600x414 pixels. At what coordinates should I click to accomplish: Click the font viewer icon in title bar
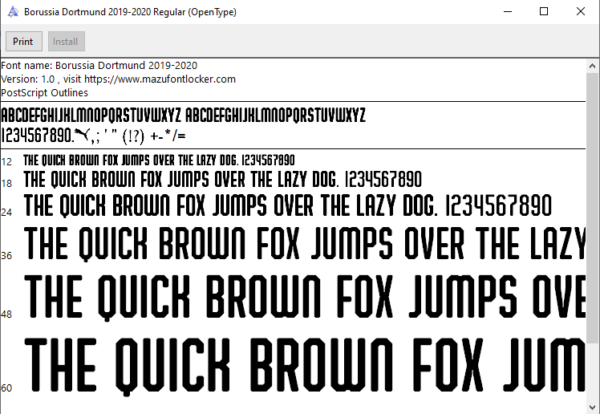coord(13,12)
